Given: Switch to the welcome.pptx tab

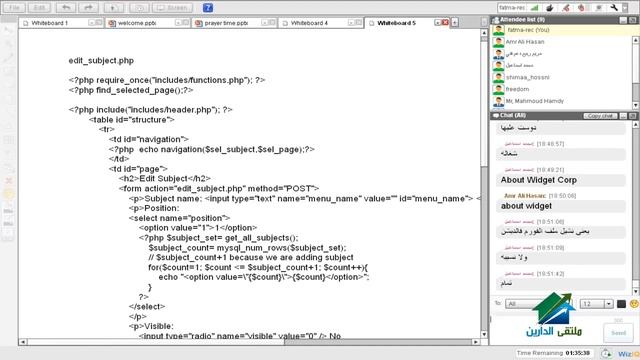Looking at the screenshot, I should point(137,23).
